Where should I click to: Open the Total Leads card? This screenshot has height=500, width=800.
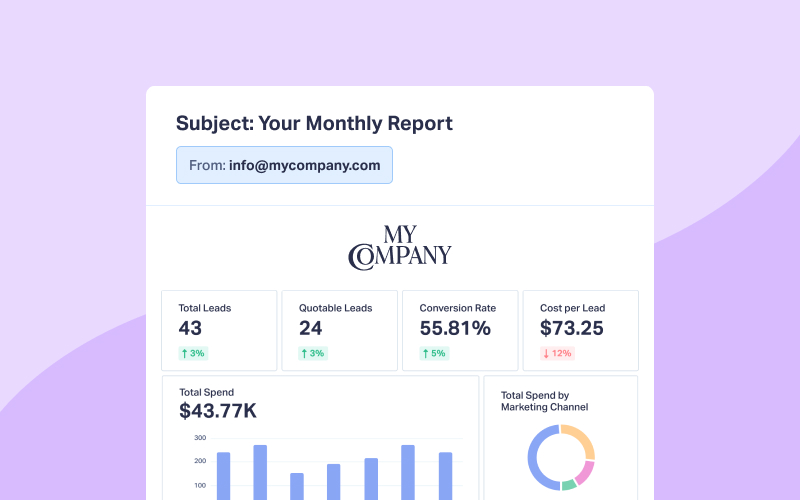tap(219, 330)
